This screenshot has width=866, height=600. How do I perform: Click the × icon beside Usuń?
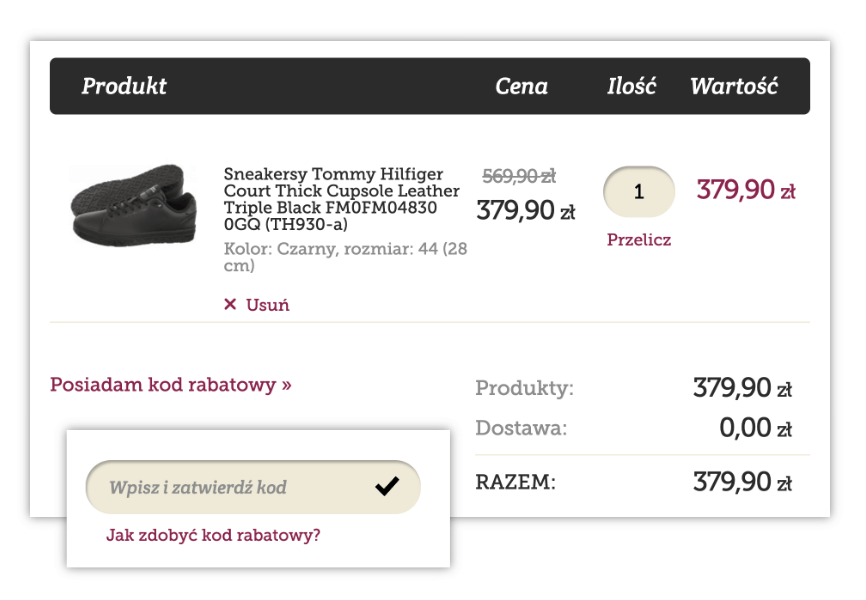pyautogui.click(x=230, y=305)
